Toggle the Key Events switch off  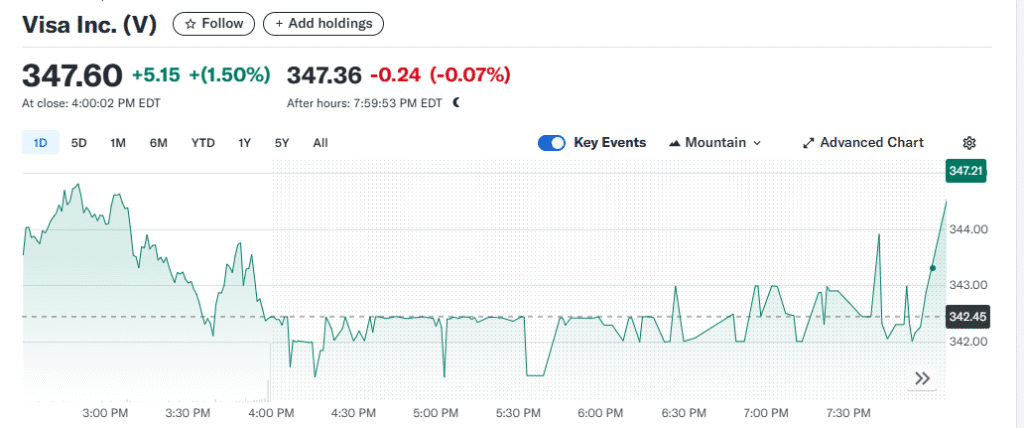tap(551, 142)
